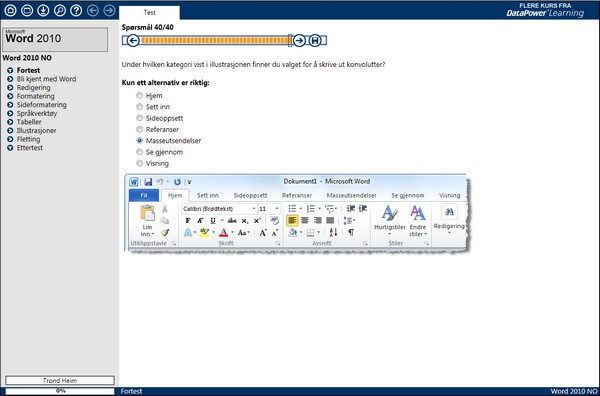
Task: Click the red font color A icon
Action: (224, 233)
